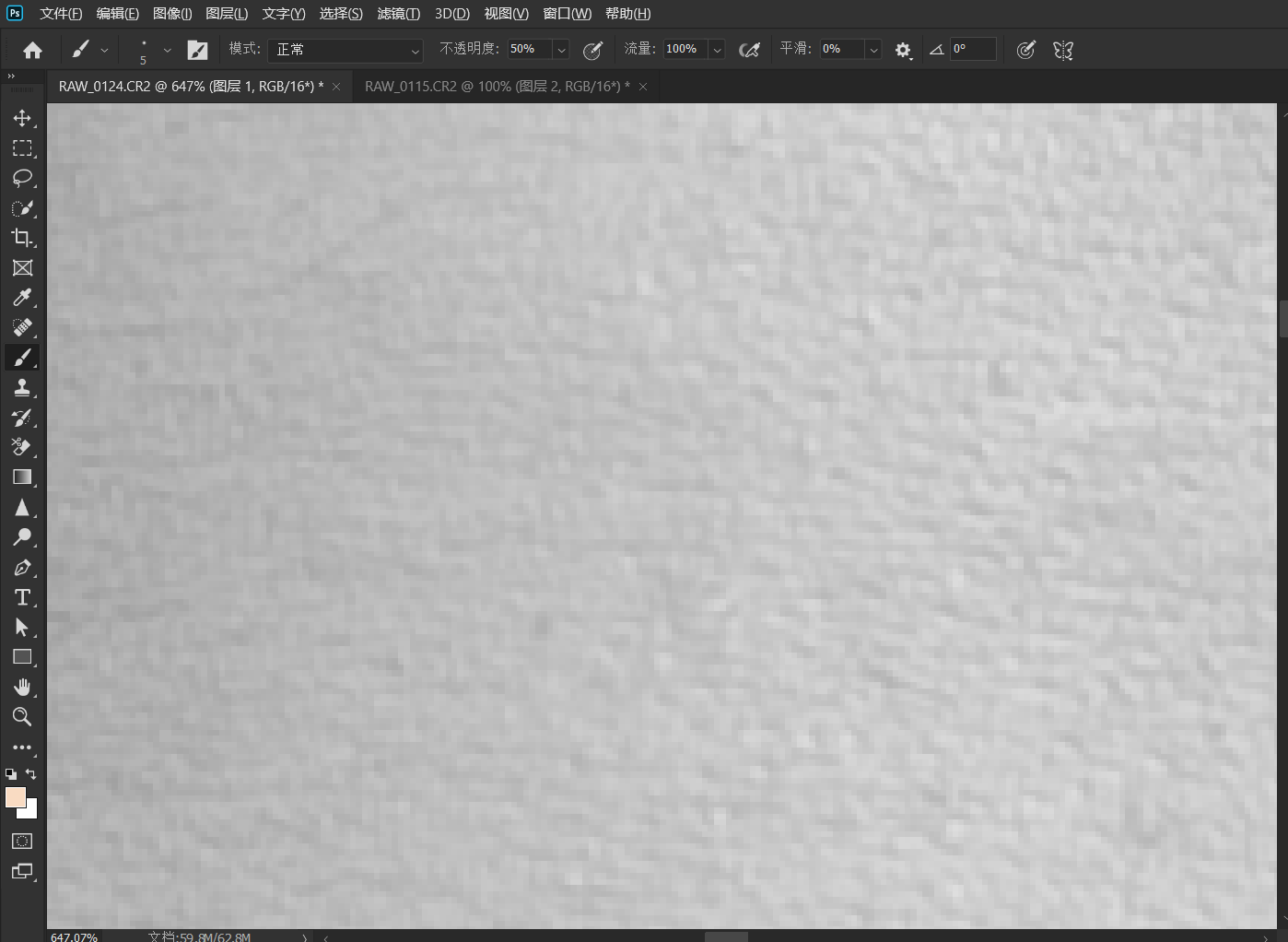Viewport: 1288px width, 942px height.
Task: Select the Gradient tool
Action: [x=22, y=477]
